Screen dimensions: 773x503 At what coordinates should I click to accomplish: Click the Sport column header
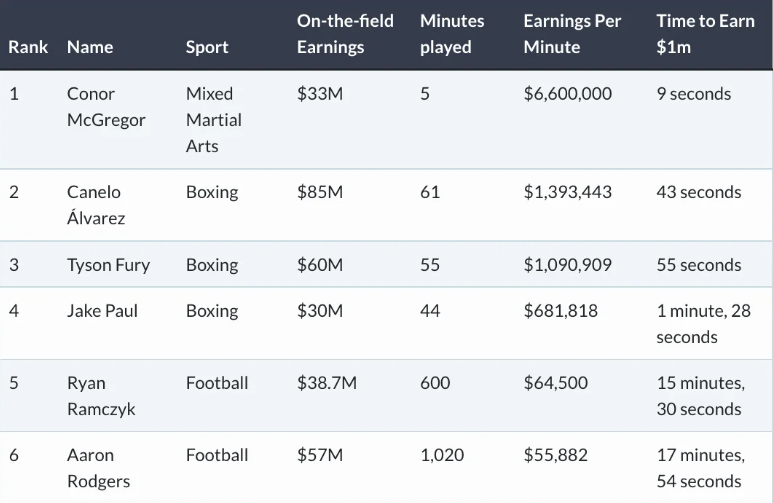click(207, 47)
